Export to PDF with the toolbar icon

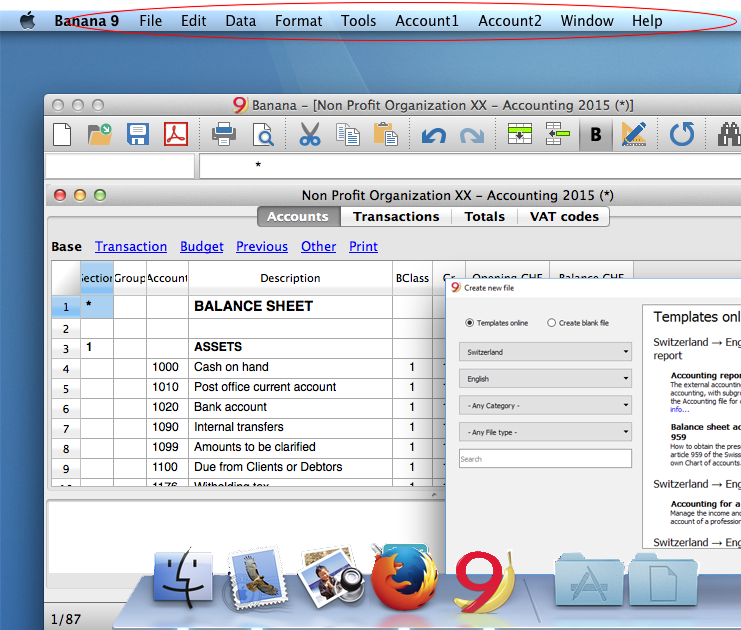coord(176,135)
